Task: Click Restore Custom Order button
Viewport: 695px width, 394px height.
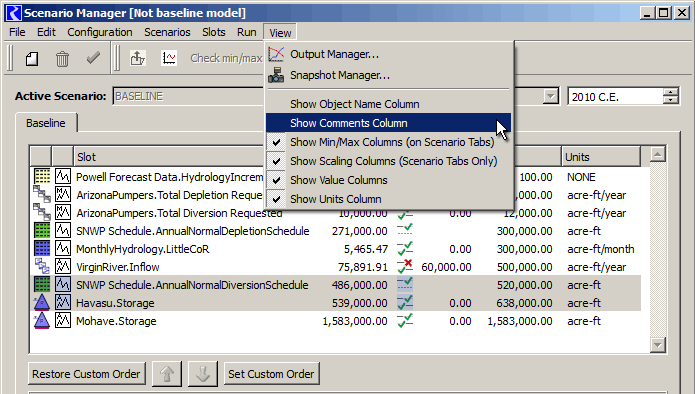Action: coord(86,374)
